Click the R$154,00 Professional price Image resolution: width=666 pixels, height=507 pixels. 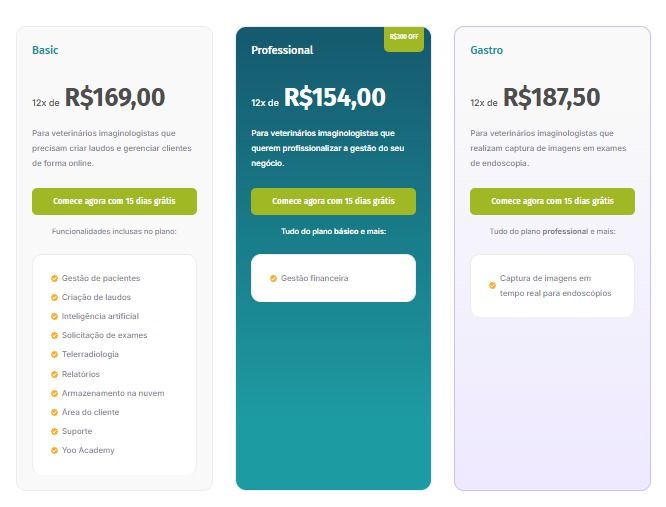(x=334, y=98)
